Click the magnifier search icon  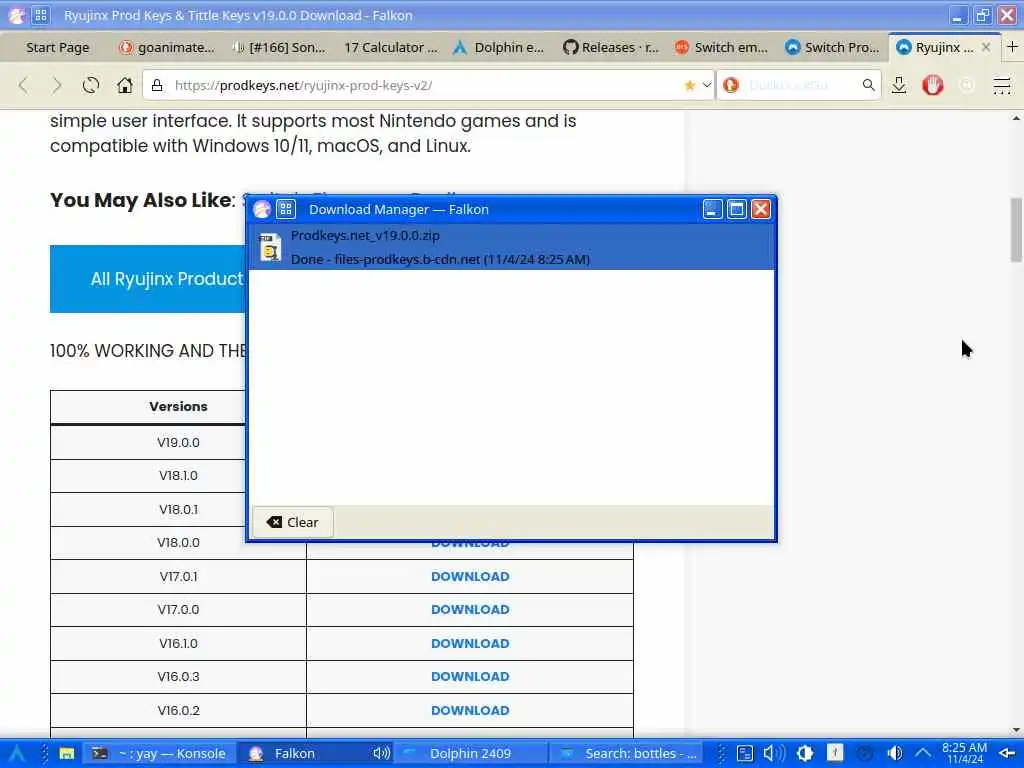point(868,85)
